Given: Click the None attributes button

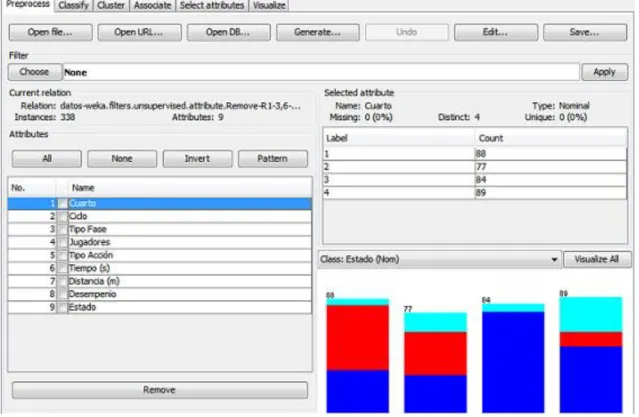Looking at the screenshot, I should click(x=122, y=159).
